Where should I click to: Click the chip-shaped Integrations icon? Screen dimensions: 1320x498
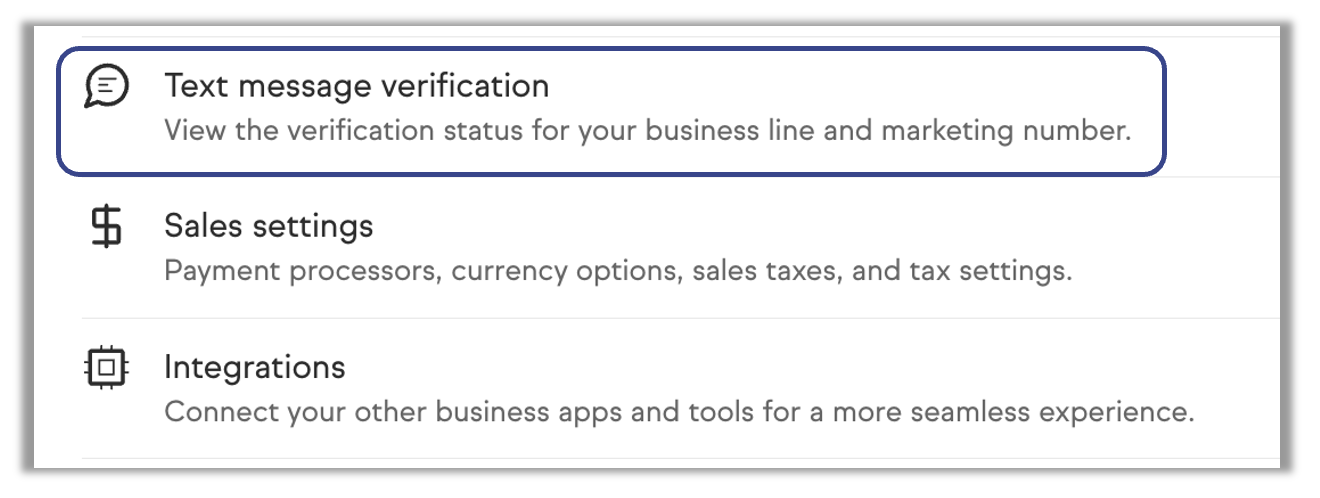[x=106, y=369]
